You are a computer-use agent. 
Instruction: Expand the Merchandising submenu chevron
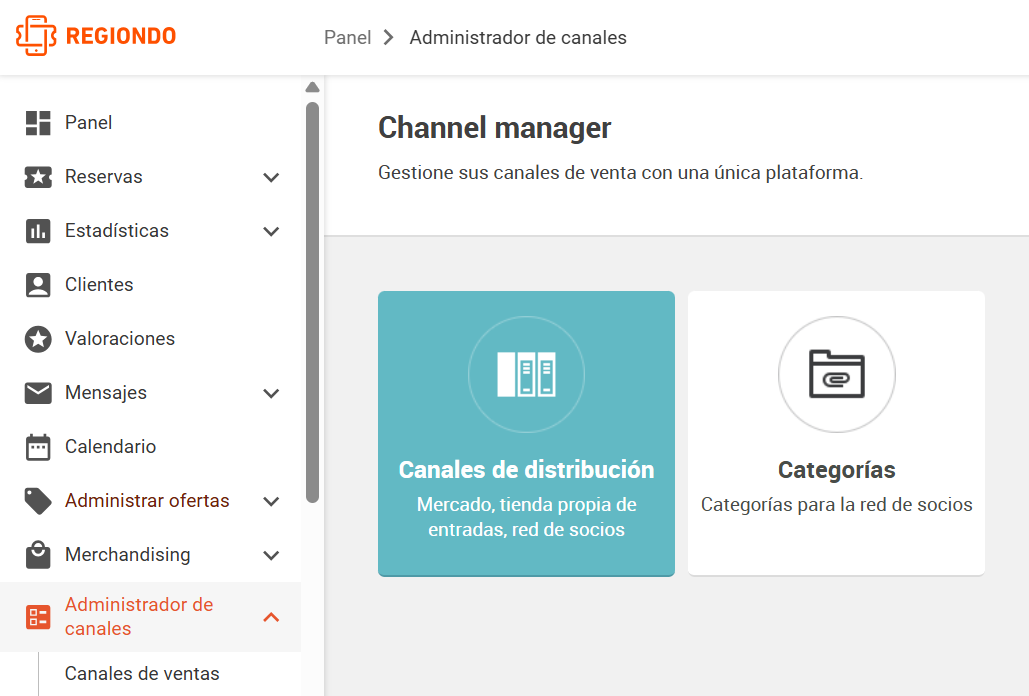(x=271, y=555)
